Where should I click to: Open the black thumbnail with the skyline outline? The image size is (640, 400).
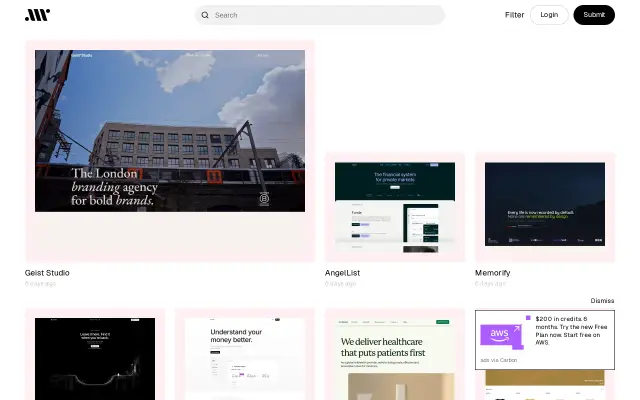click(95, 354)
